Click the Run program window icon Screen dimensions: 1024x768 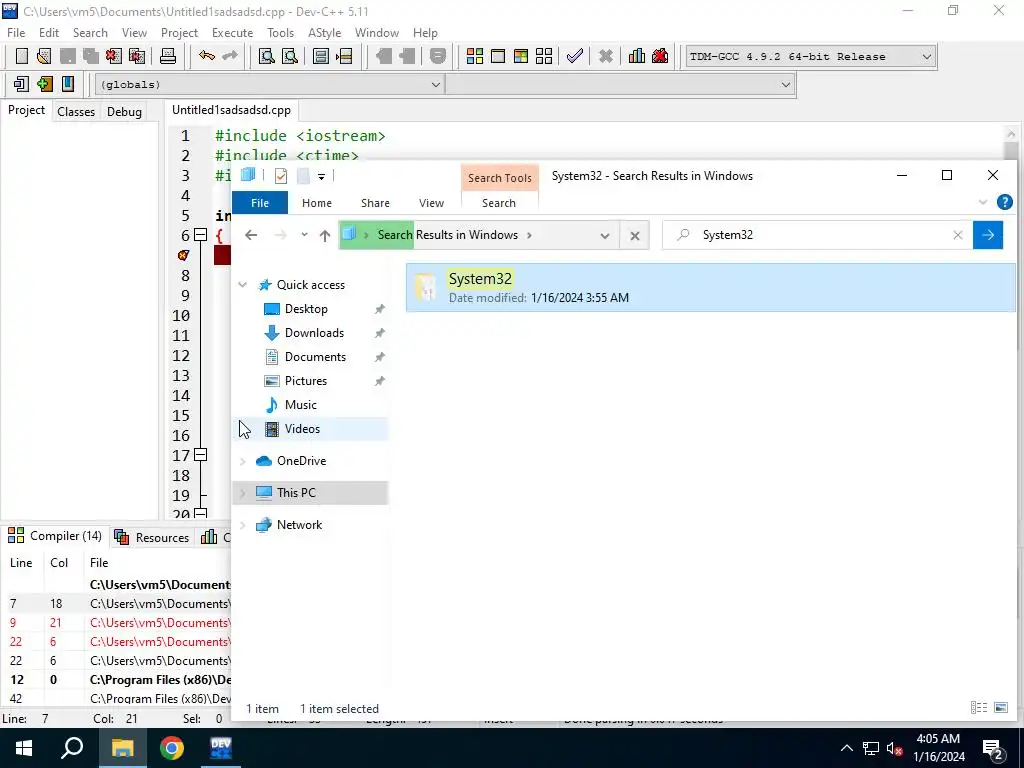pos(498,56)
